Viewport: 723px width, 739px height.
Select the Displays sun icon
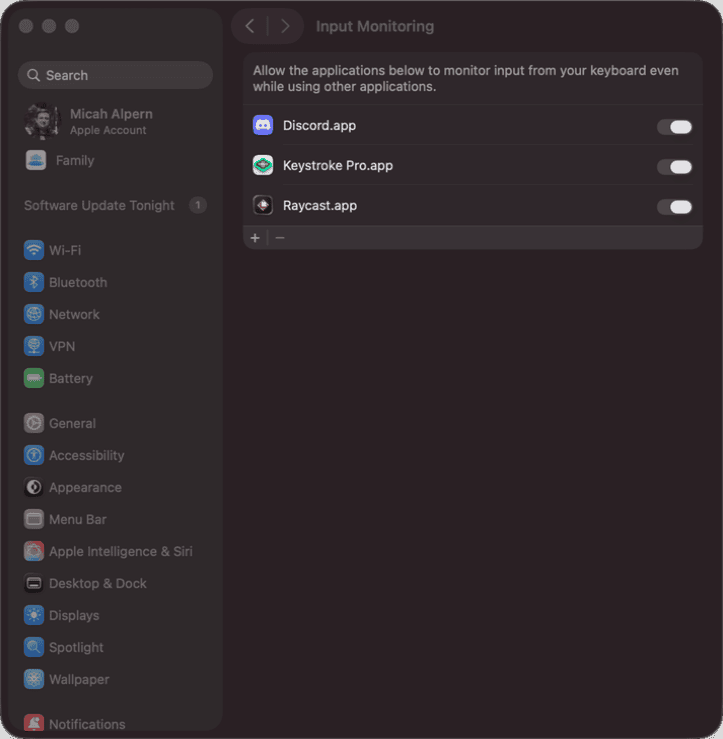coord(34,616)
